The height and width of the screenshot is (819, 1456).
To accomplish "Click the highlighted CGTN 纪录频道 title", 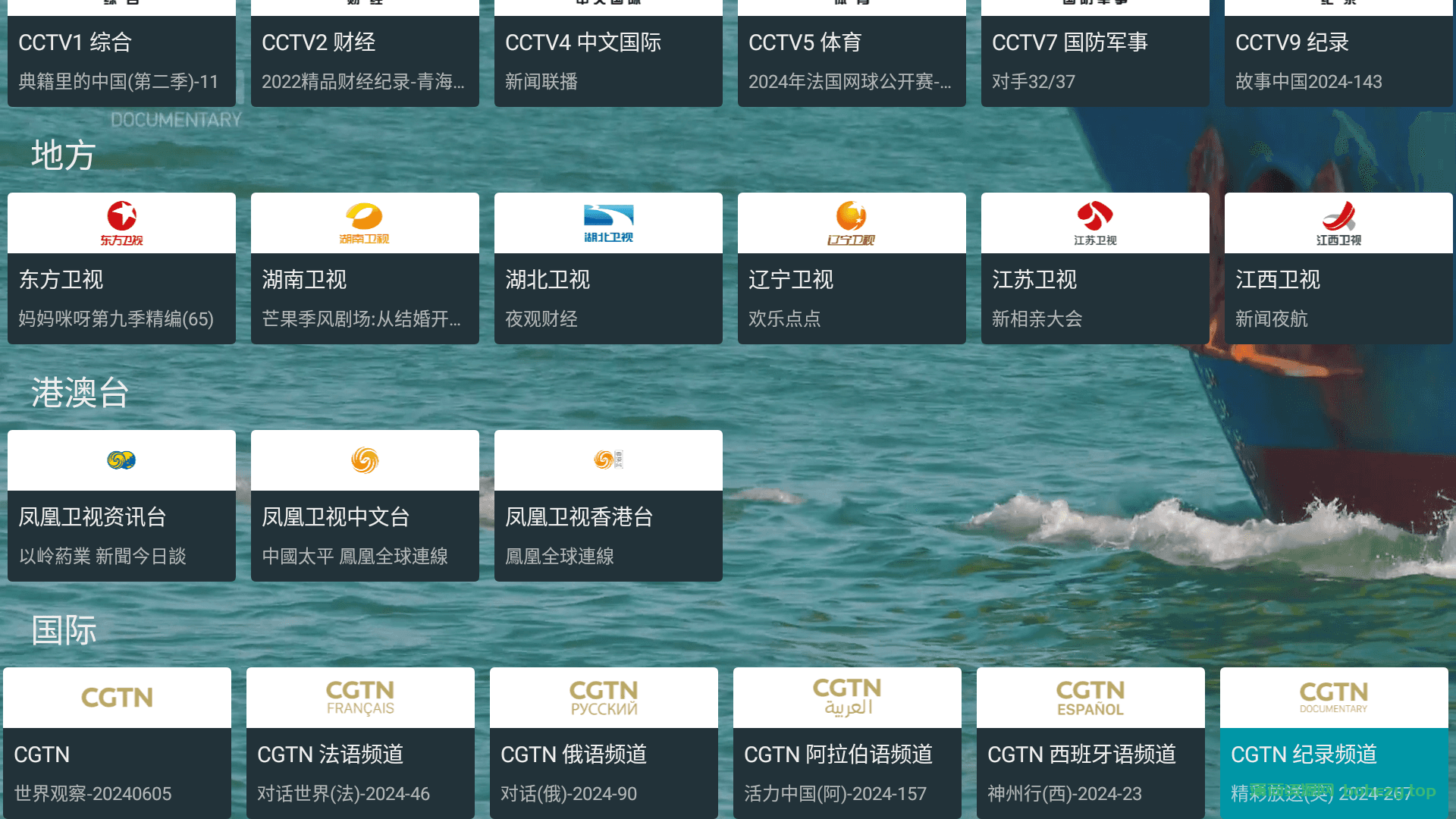I will 1304,755.
